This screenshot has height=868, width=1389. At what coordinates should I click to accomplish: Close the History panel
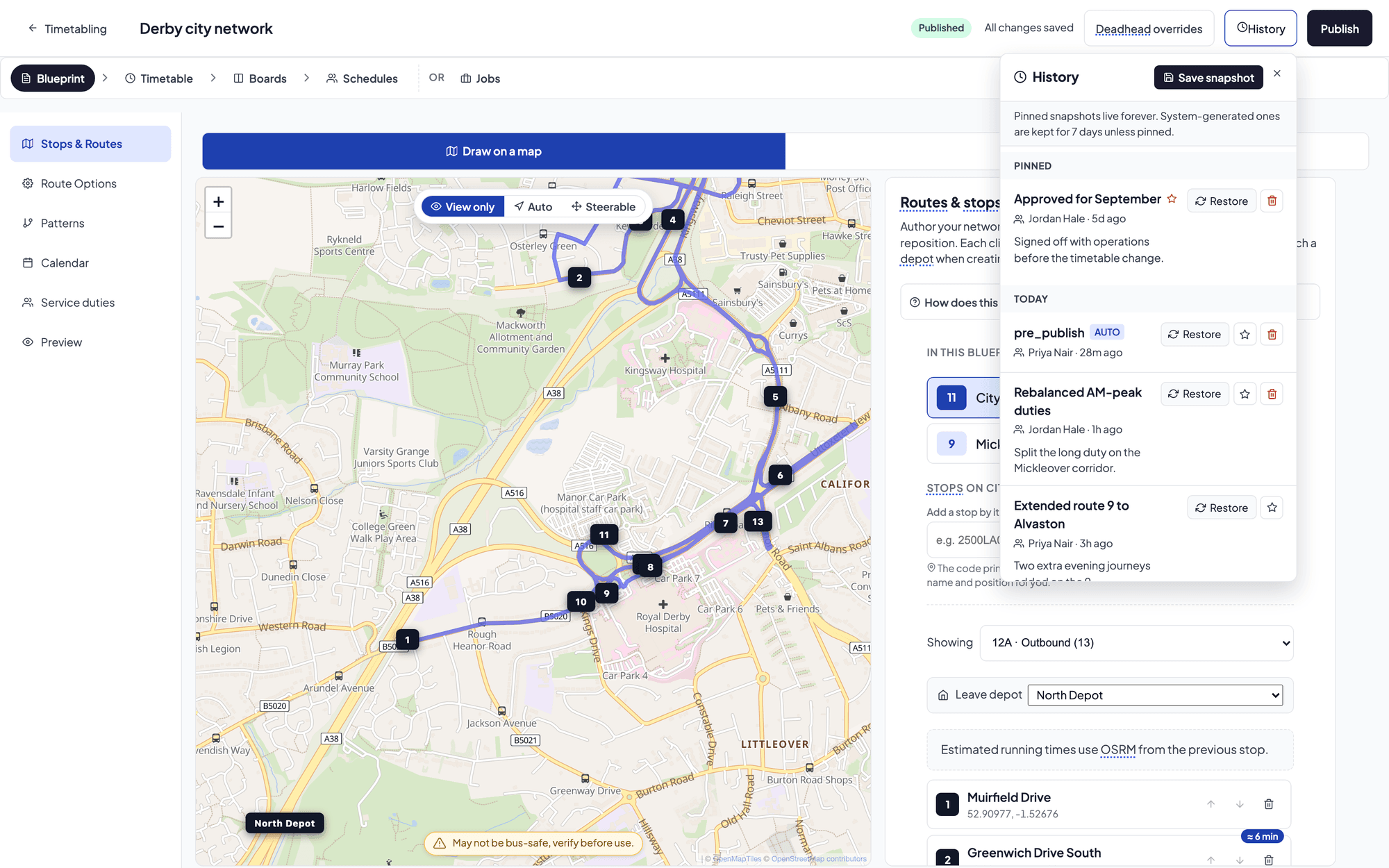tap(1277, 74)
